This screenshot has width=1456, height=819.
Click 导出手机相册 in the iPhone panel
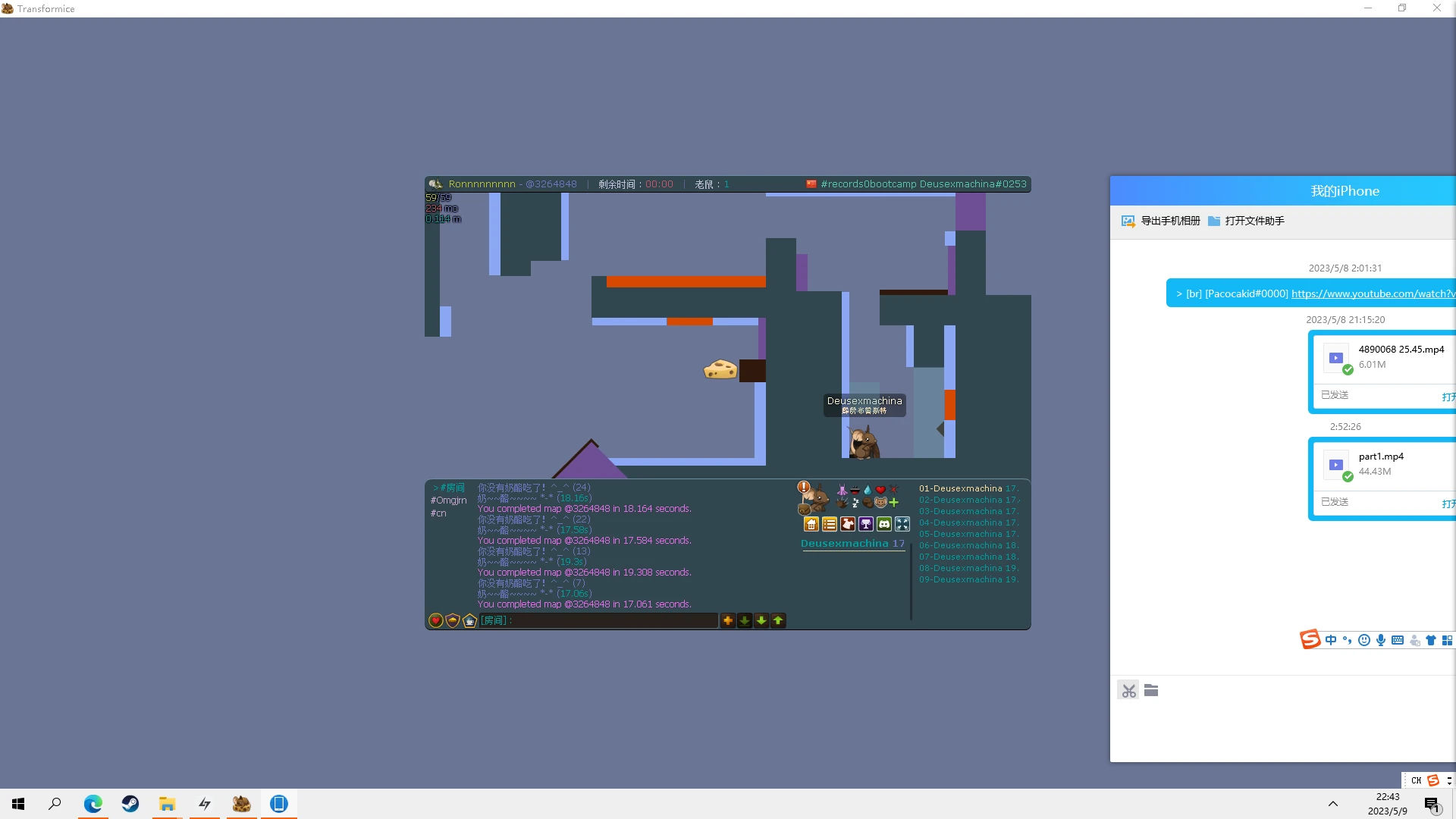tap(1161, 221)
